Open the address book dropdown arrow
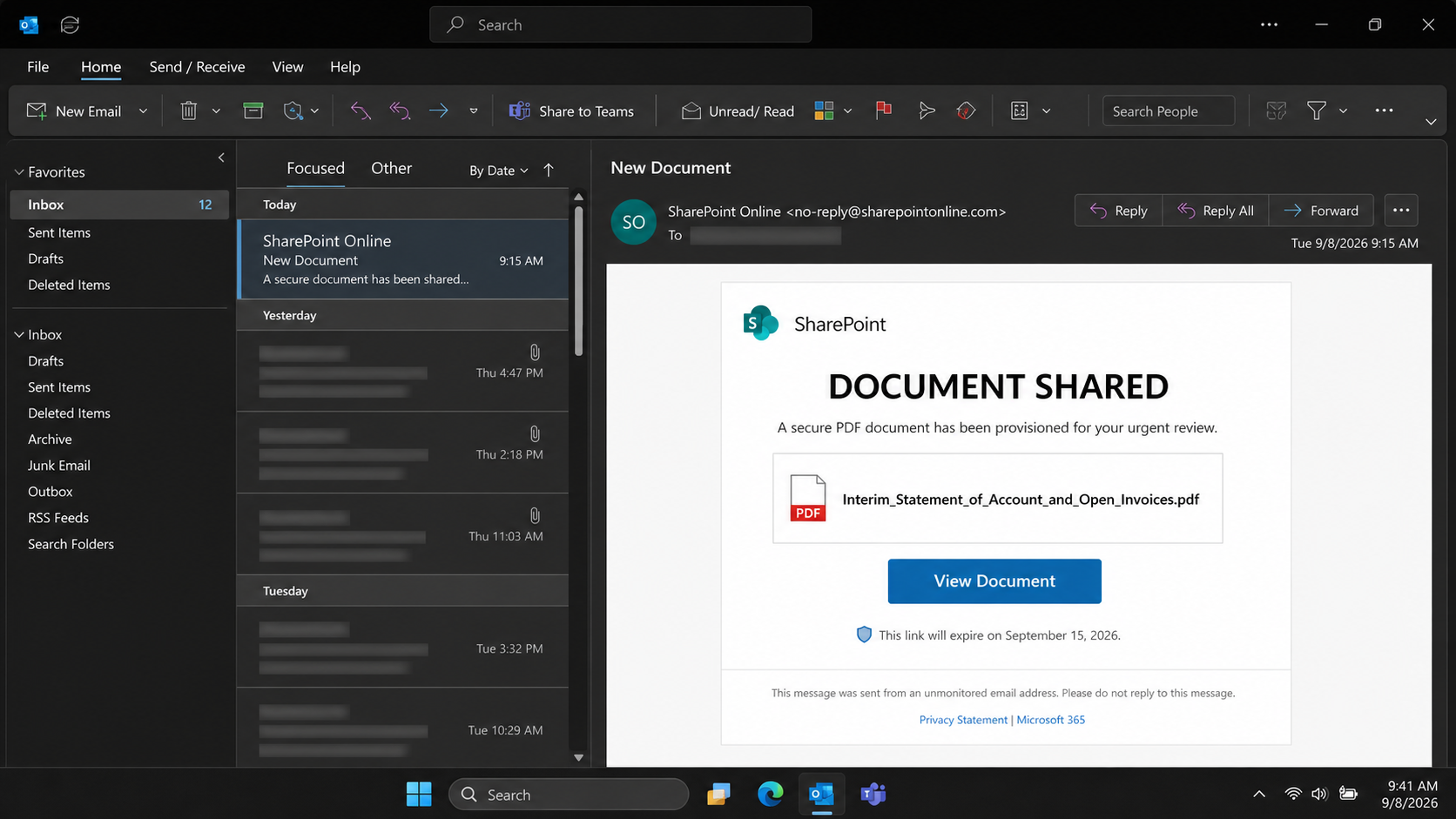 tap(1046, 111)
